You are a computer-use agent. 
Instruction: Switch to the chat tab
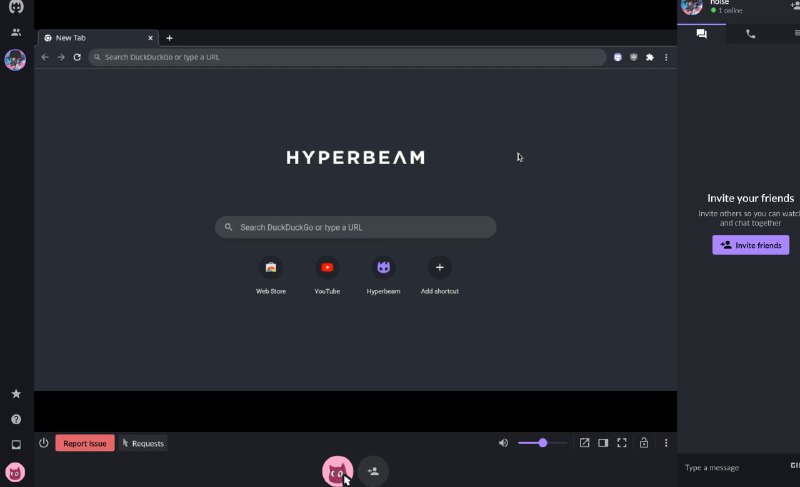pos(702,34)
